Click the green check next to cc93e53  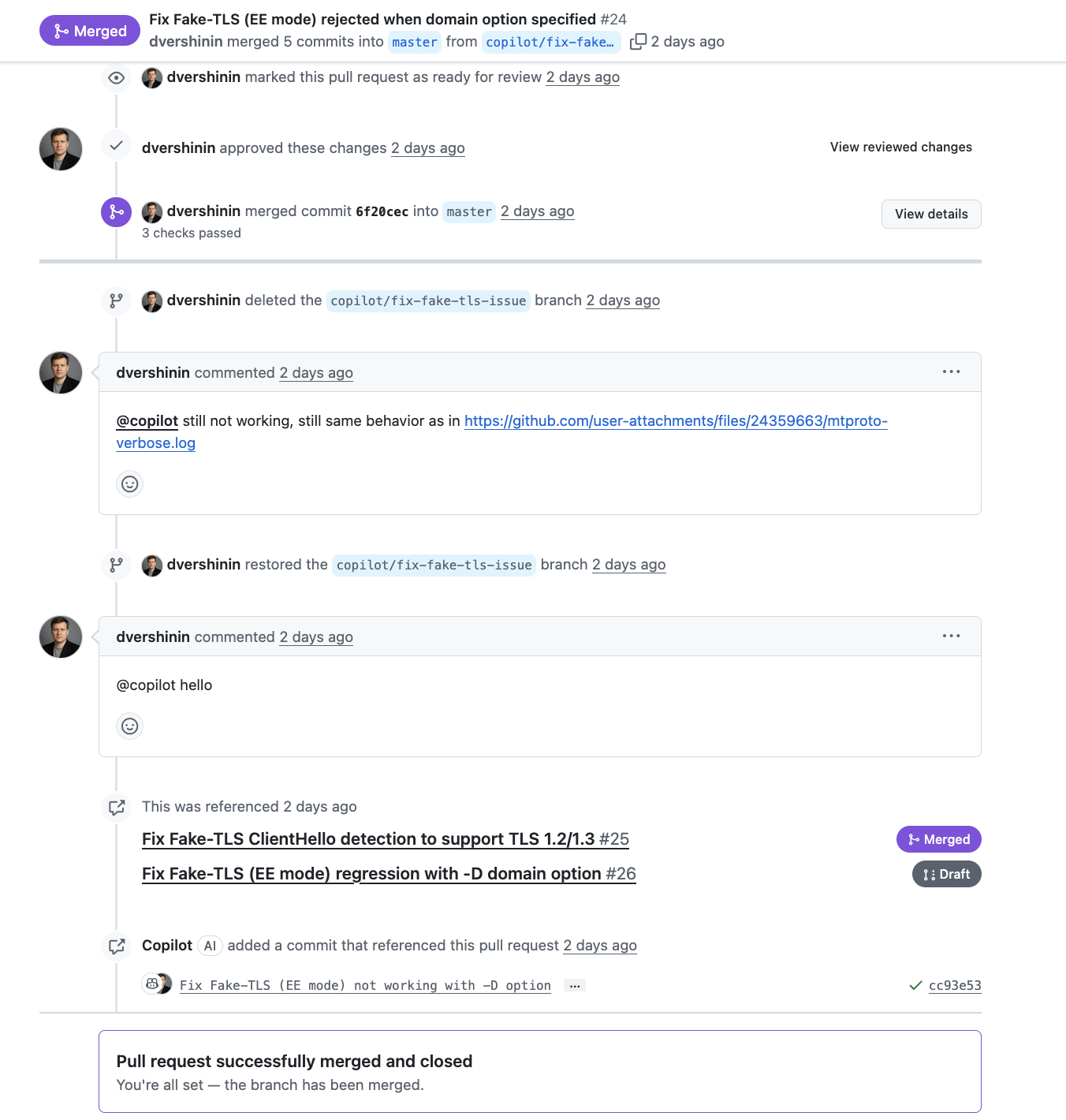click(x=915, y=984)
